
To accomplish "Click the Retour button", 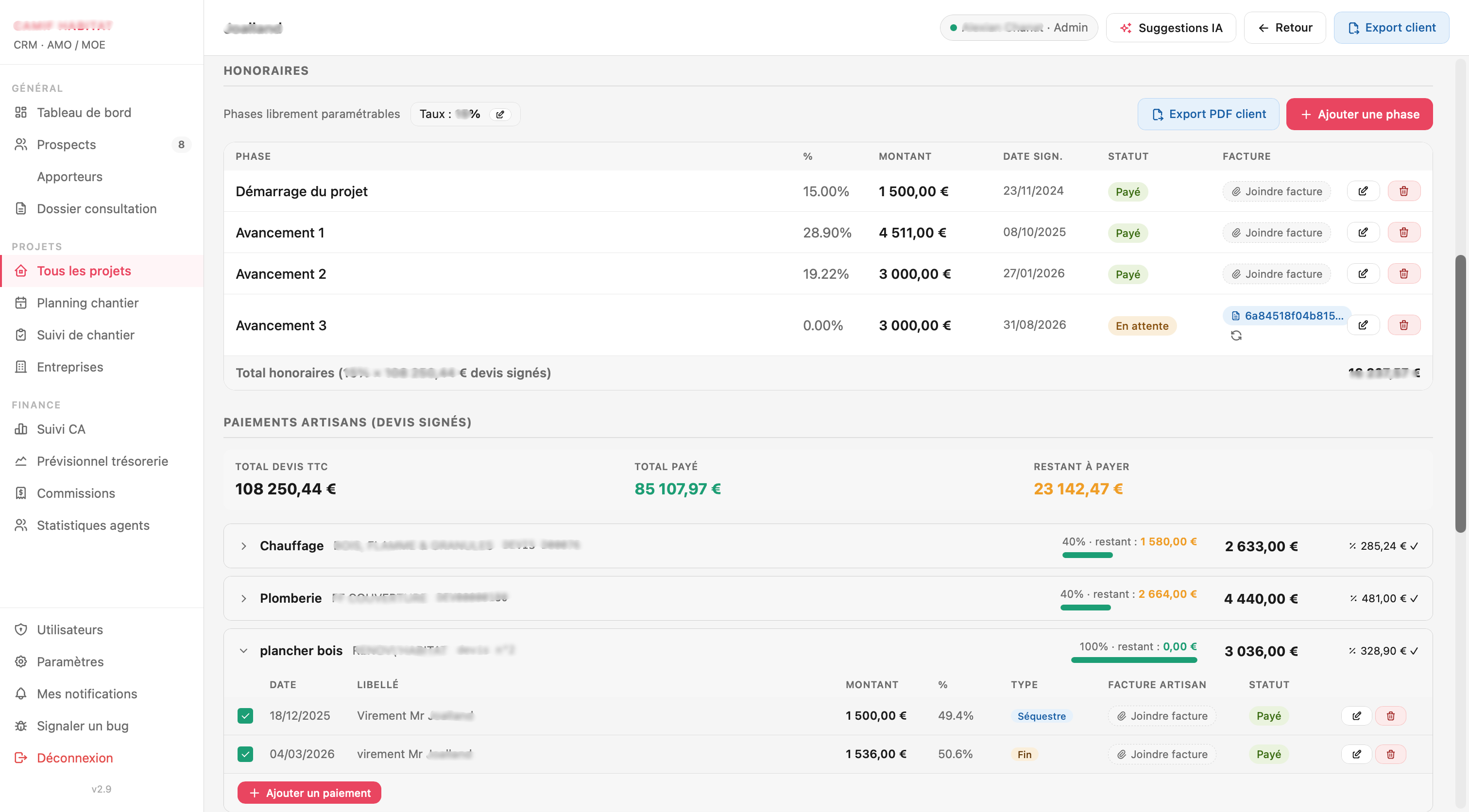I will tap(1284, 27).
